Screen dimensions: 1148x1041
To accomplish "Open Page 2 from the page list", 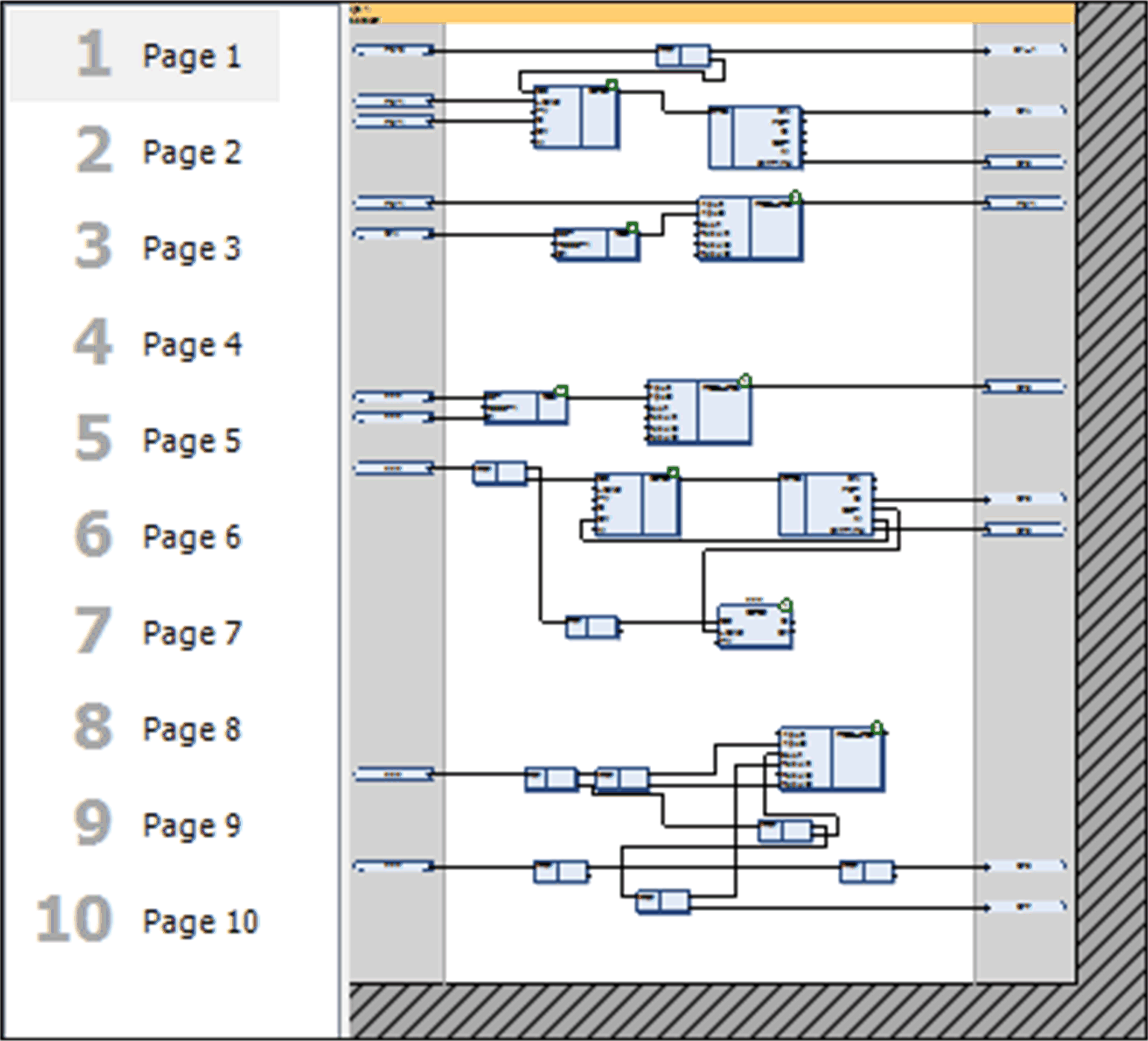I will pos(191,152).
